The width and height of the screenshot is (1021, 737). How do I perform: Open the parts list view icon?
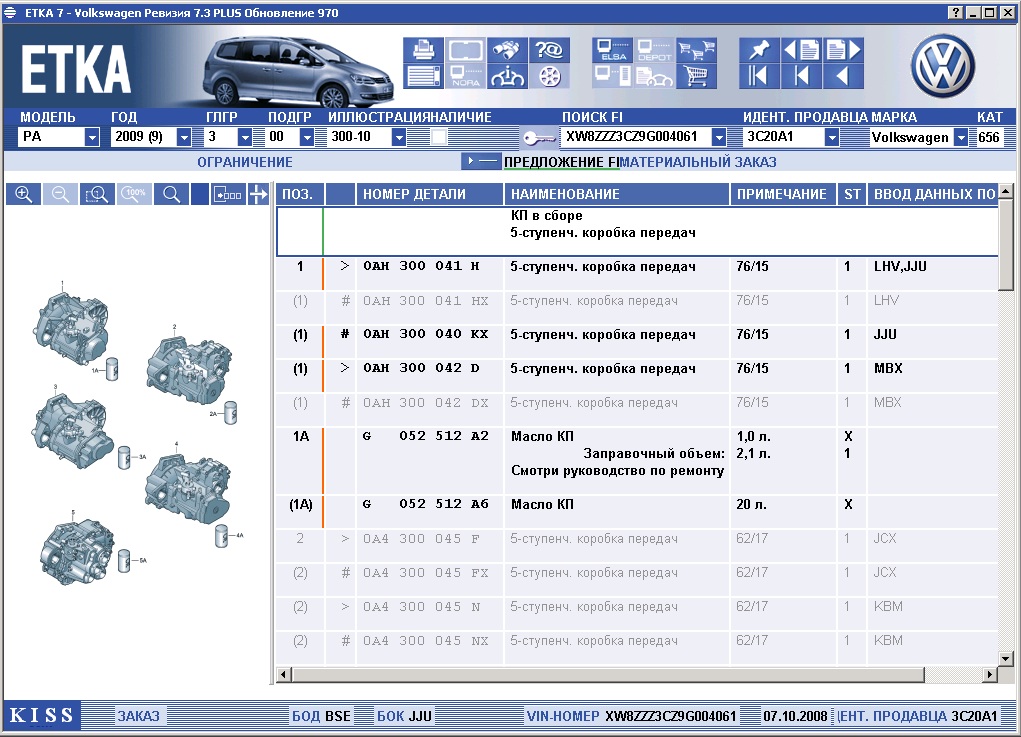point(423,76)
